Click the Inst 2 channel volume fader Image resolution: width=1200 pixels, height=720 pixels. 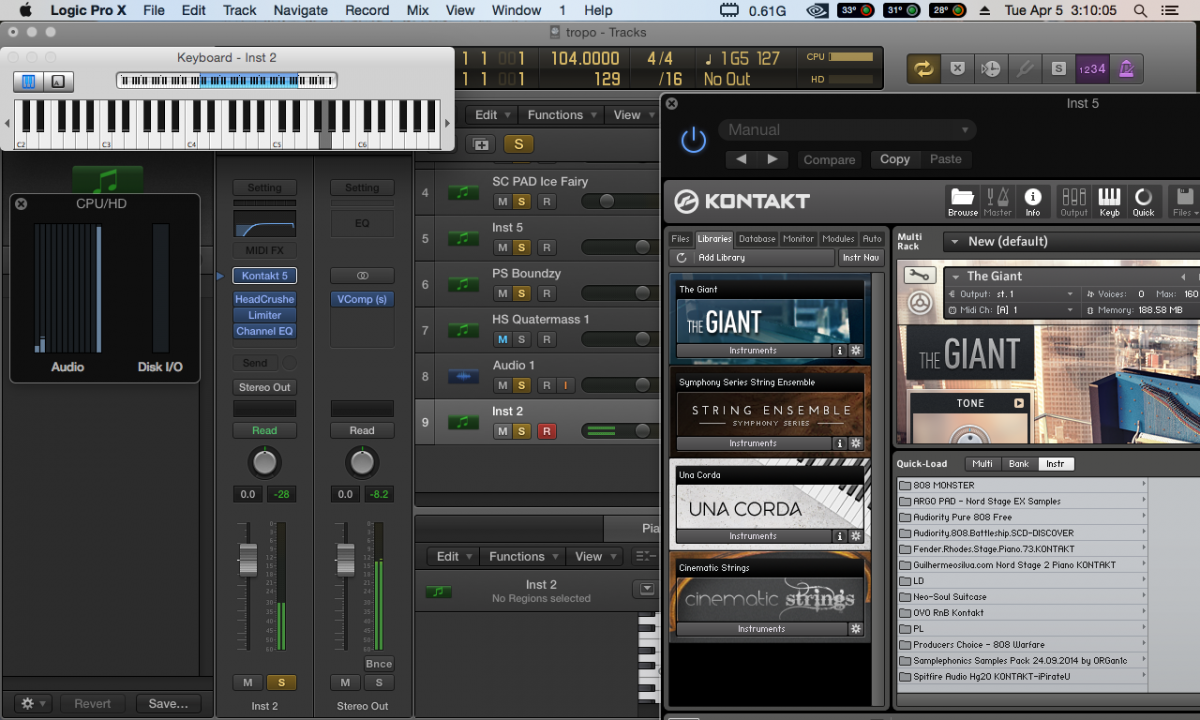click(248, 559)
